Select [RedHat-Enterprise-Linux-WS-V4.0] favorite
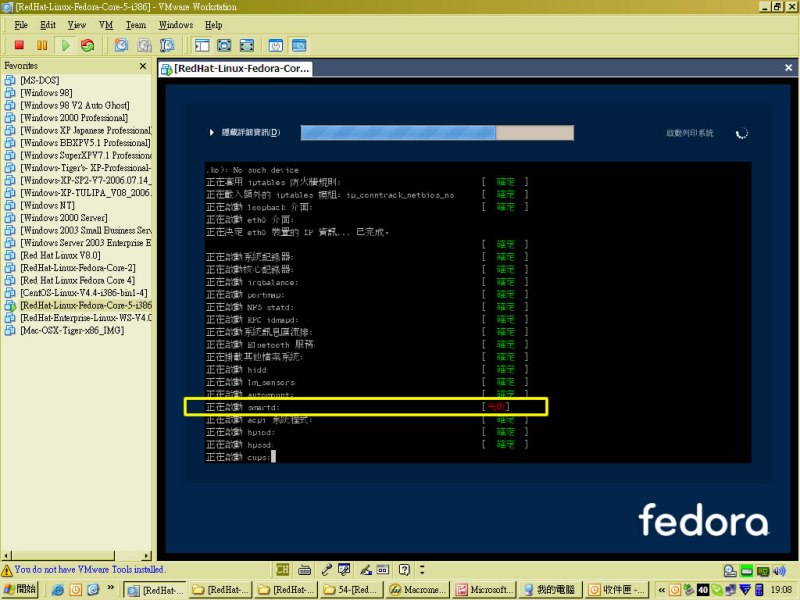The height and width of the screenshot is (600, 800). point(86,317)
